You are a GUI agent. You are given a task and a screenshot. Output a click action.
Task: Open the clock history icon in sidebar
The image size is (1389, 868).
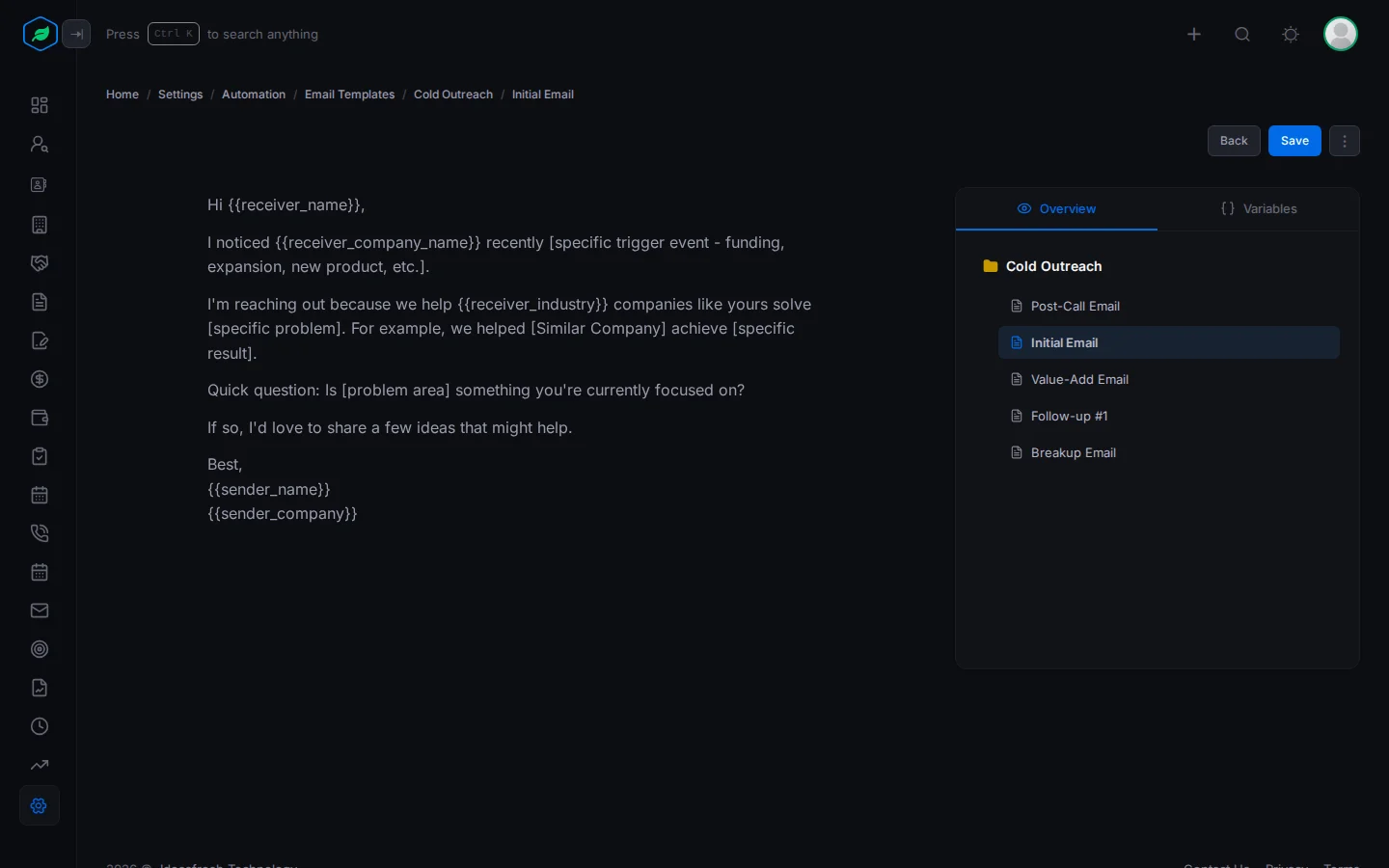40,726
